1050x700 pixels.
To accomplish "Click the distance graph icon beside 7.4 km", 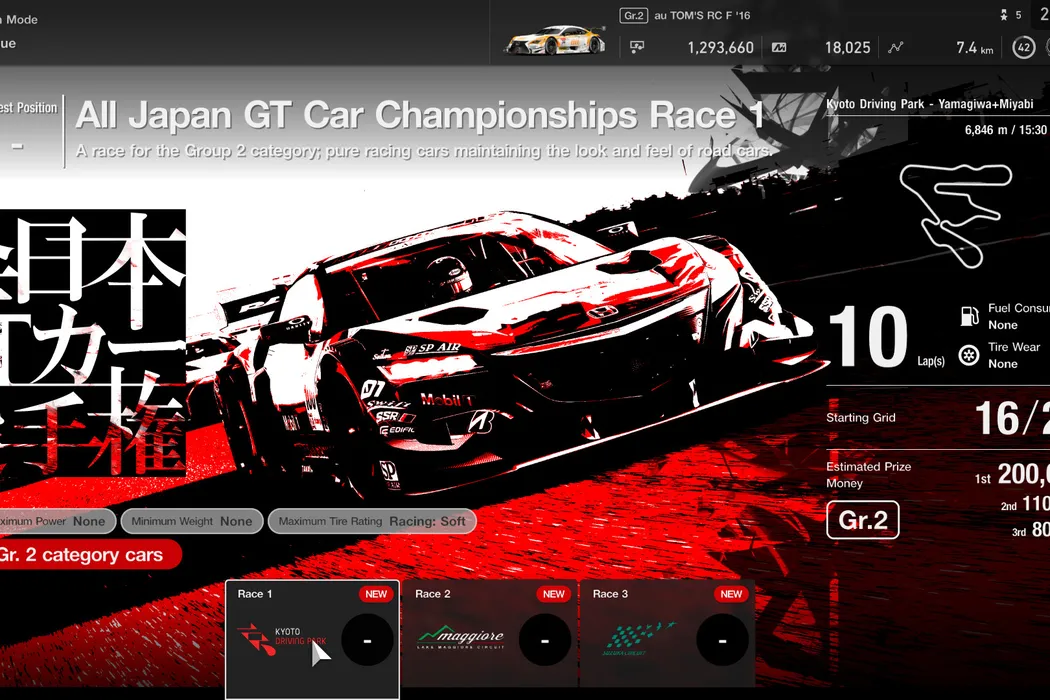I will pos(895,47).
